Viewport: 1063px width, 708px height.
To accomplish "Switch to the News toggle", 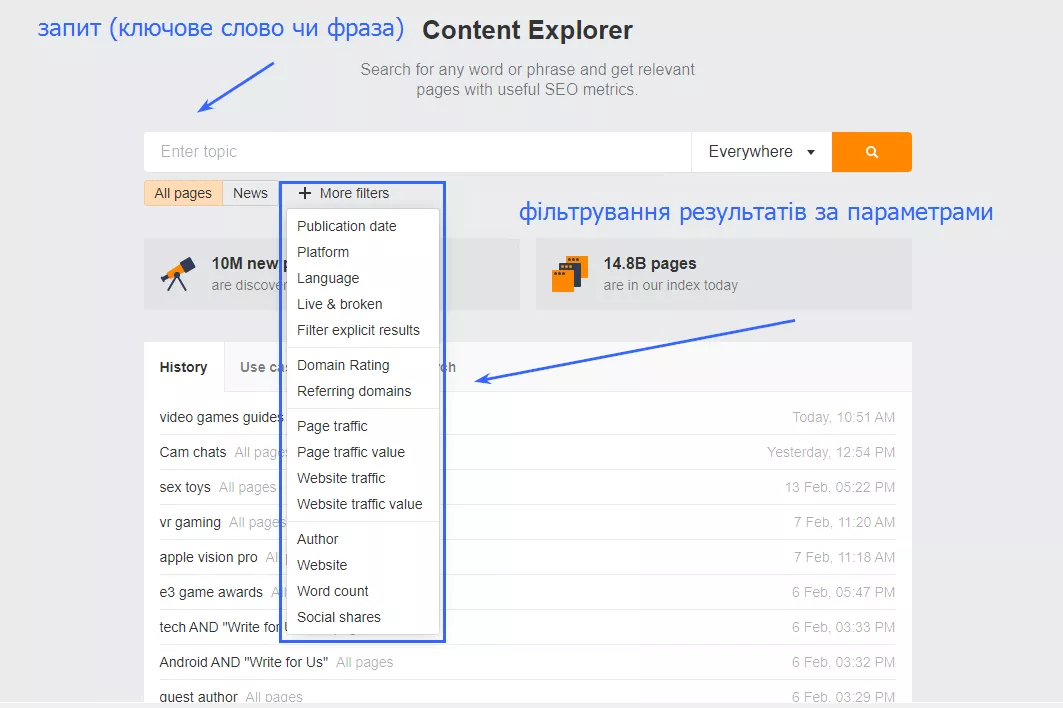I will 250,193.
